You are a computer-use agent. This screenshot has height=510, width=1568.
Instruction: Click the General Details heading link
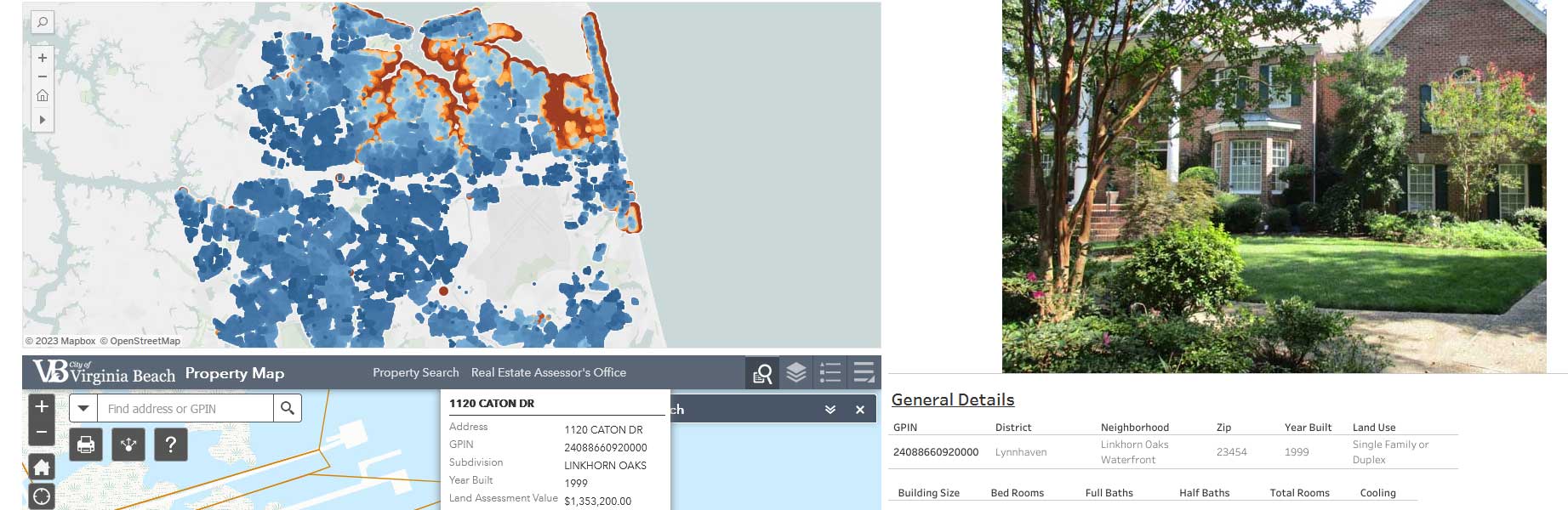[952, 399]
